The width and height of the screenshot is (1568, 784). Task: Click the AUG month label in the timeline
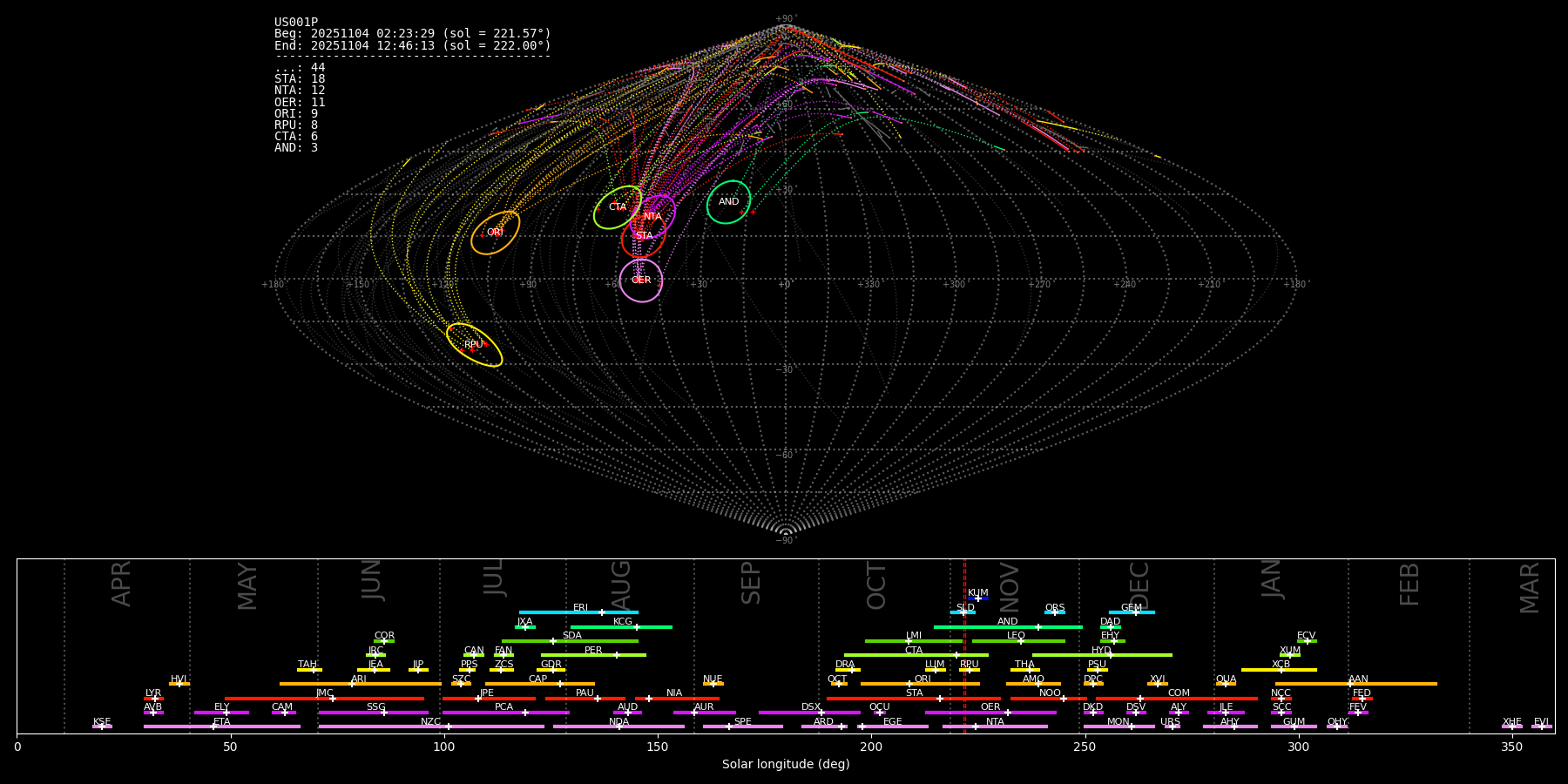[621, 584]
